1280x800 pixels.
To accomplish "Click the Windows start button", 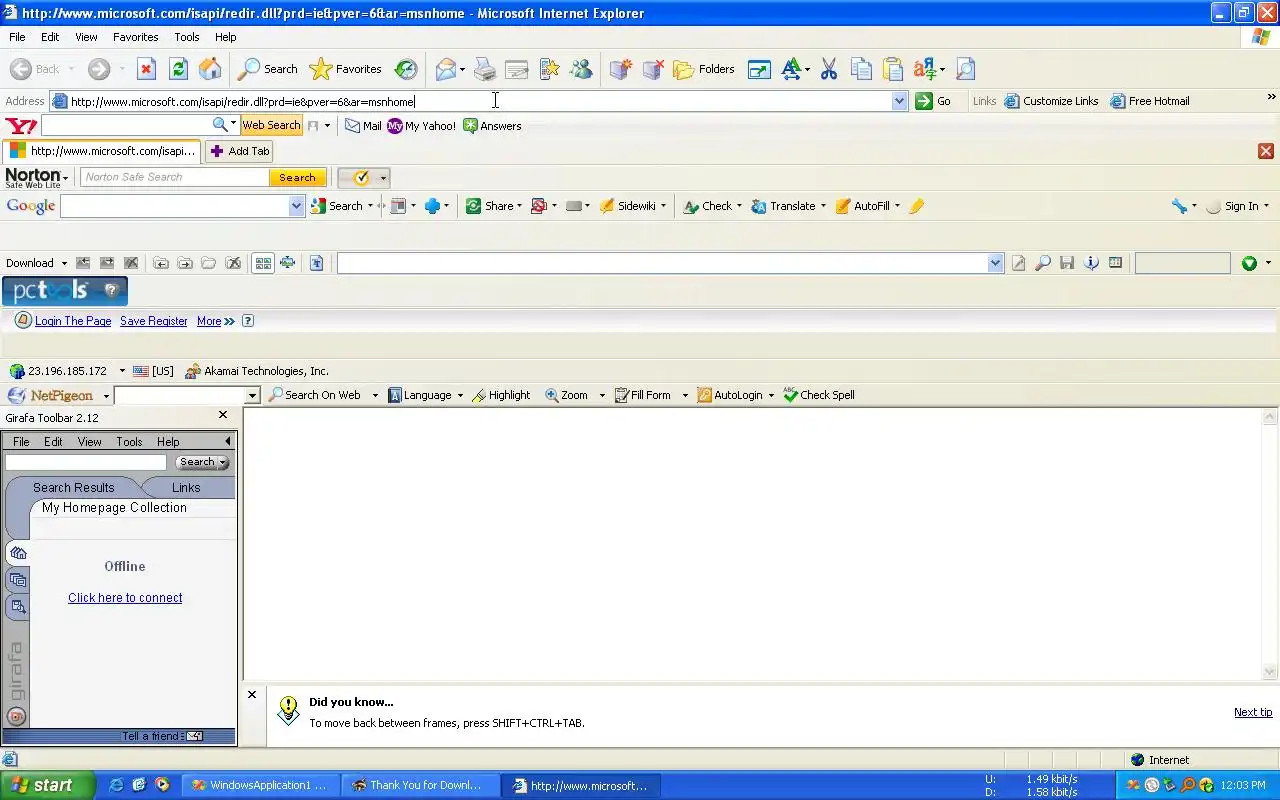I will click(x=47, y=785).
